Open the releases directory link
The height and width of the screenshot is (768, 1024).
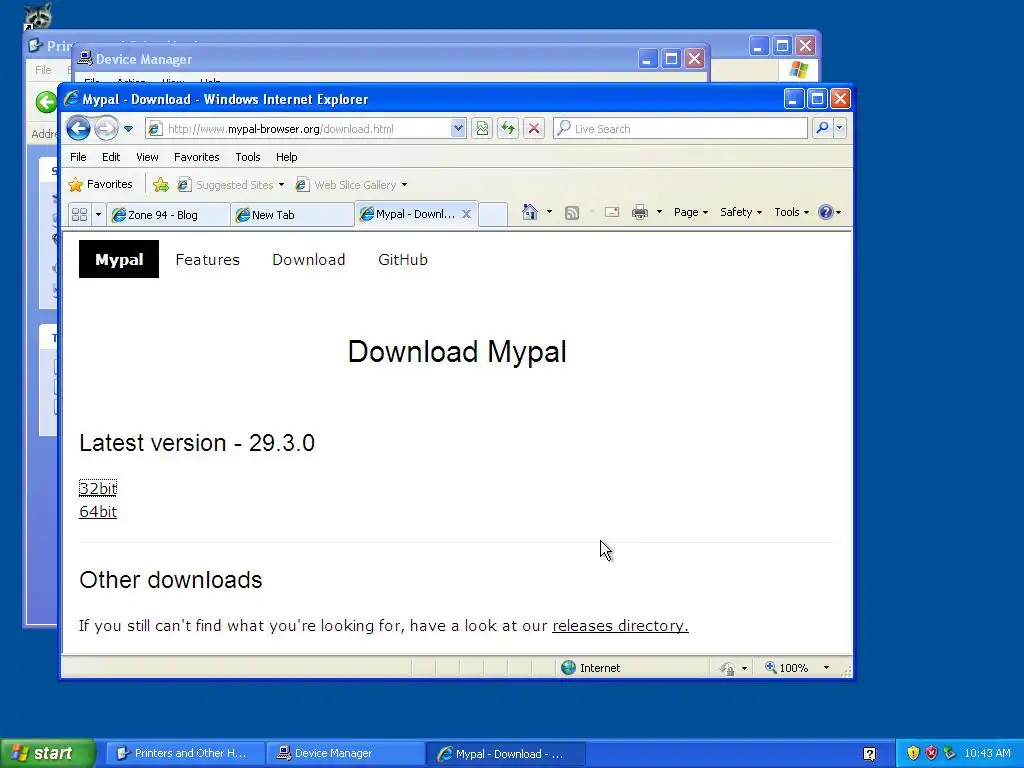(x=620, y=626)
